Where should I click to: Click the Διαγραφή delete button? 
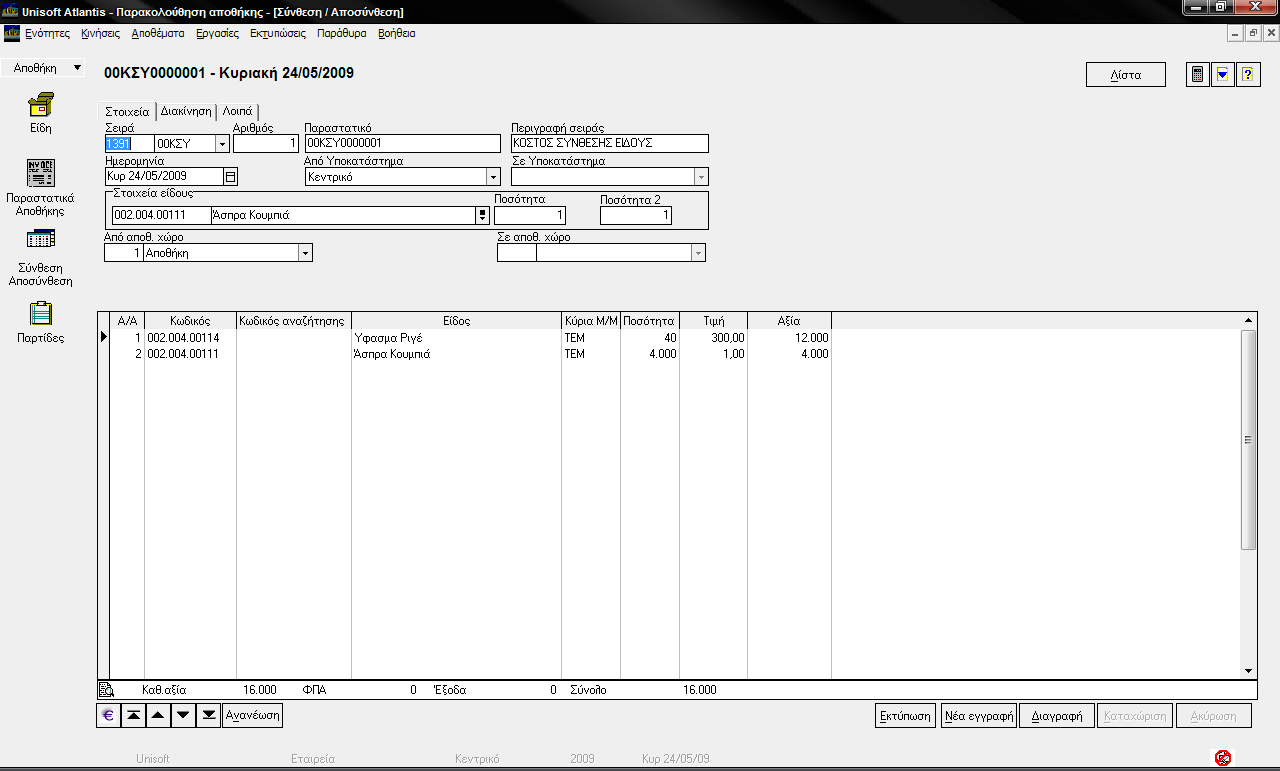pyautogui.click(x=1057, y=716)
